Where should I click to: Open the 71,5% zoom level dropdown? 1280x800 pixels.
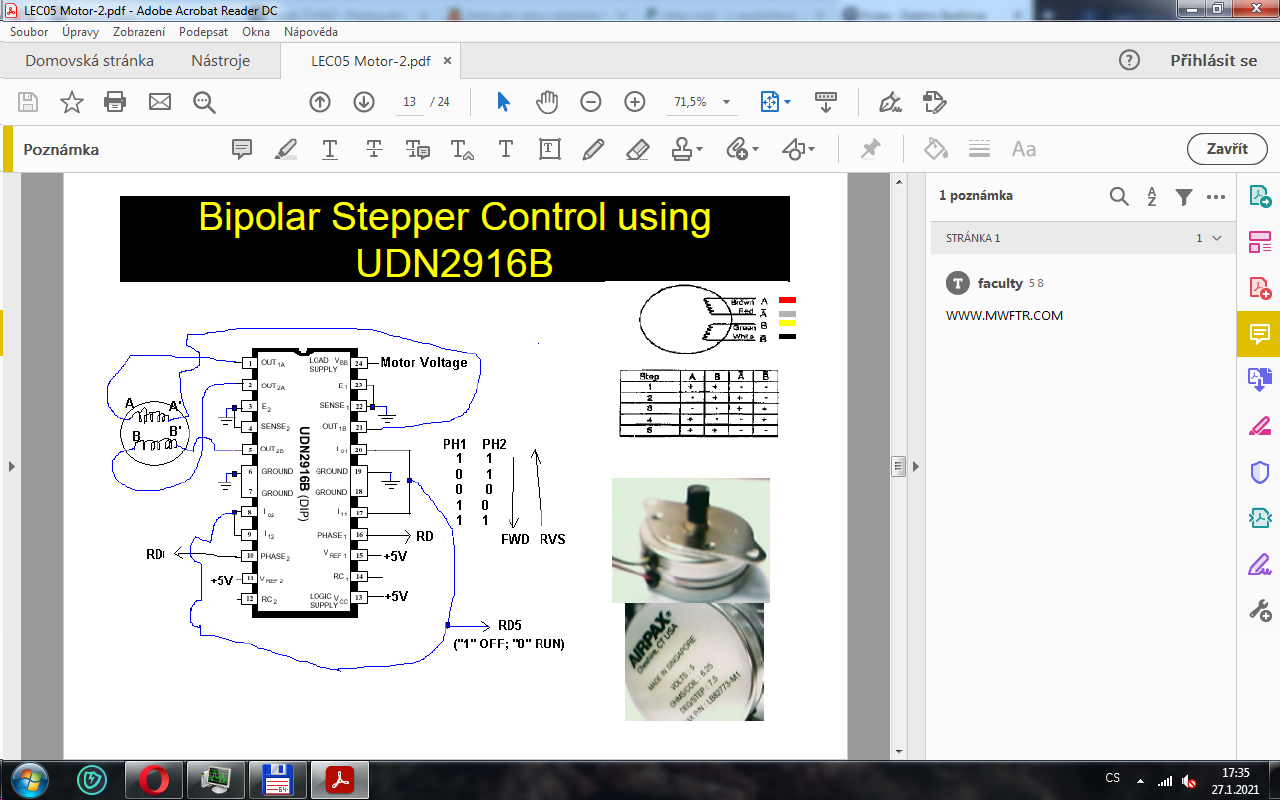point(726,102)
